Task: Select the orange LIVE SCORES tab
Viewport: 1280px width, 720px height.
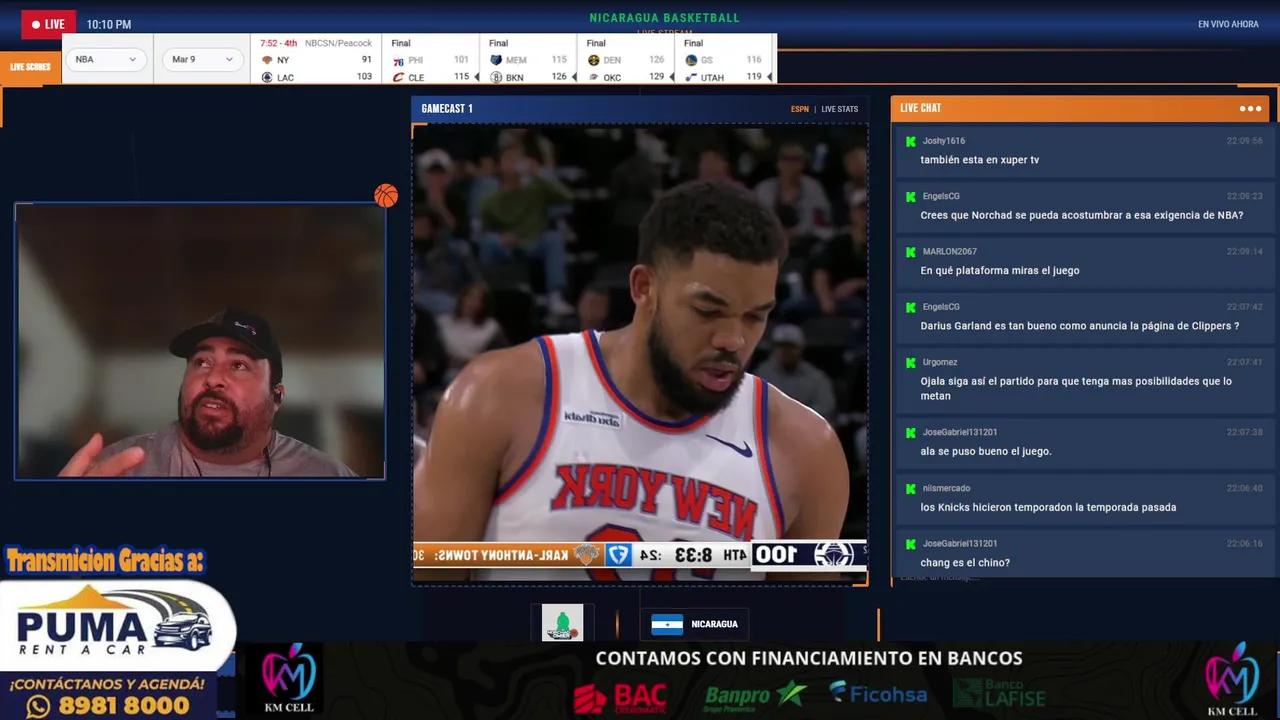Action: pyautogui.click(x=30, y=67)
